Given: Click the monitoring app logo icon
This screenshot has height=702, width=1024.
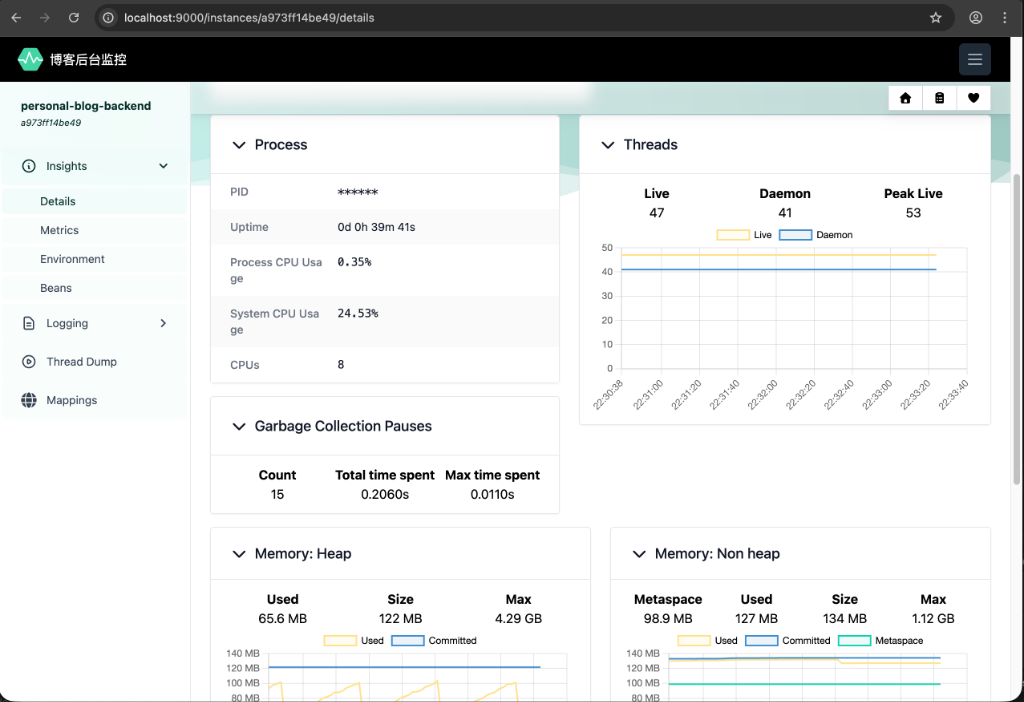Looking at the screenshot, I should [x=30, y=60].
